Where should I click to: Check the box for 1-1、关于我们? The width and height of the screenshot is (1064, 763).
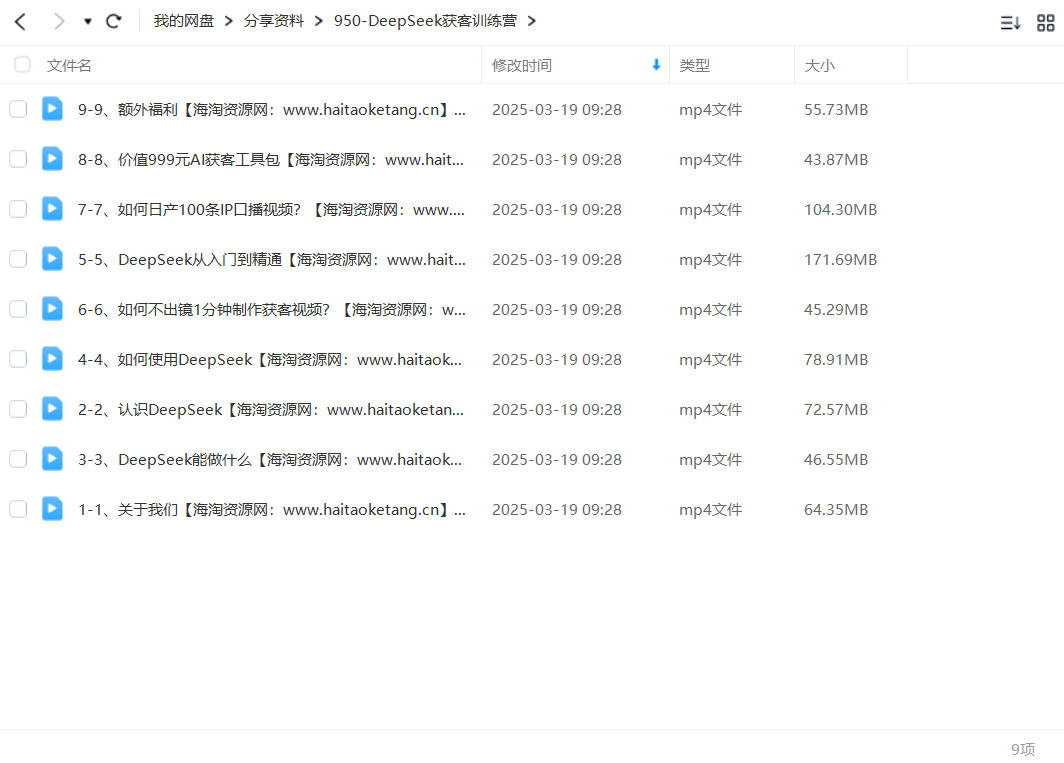point(18,509)
